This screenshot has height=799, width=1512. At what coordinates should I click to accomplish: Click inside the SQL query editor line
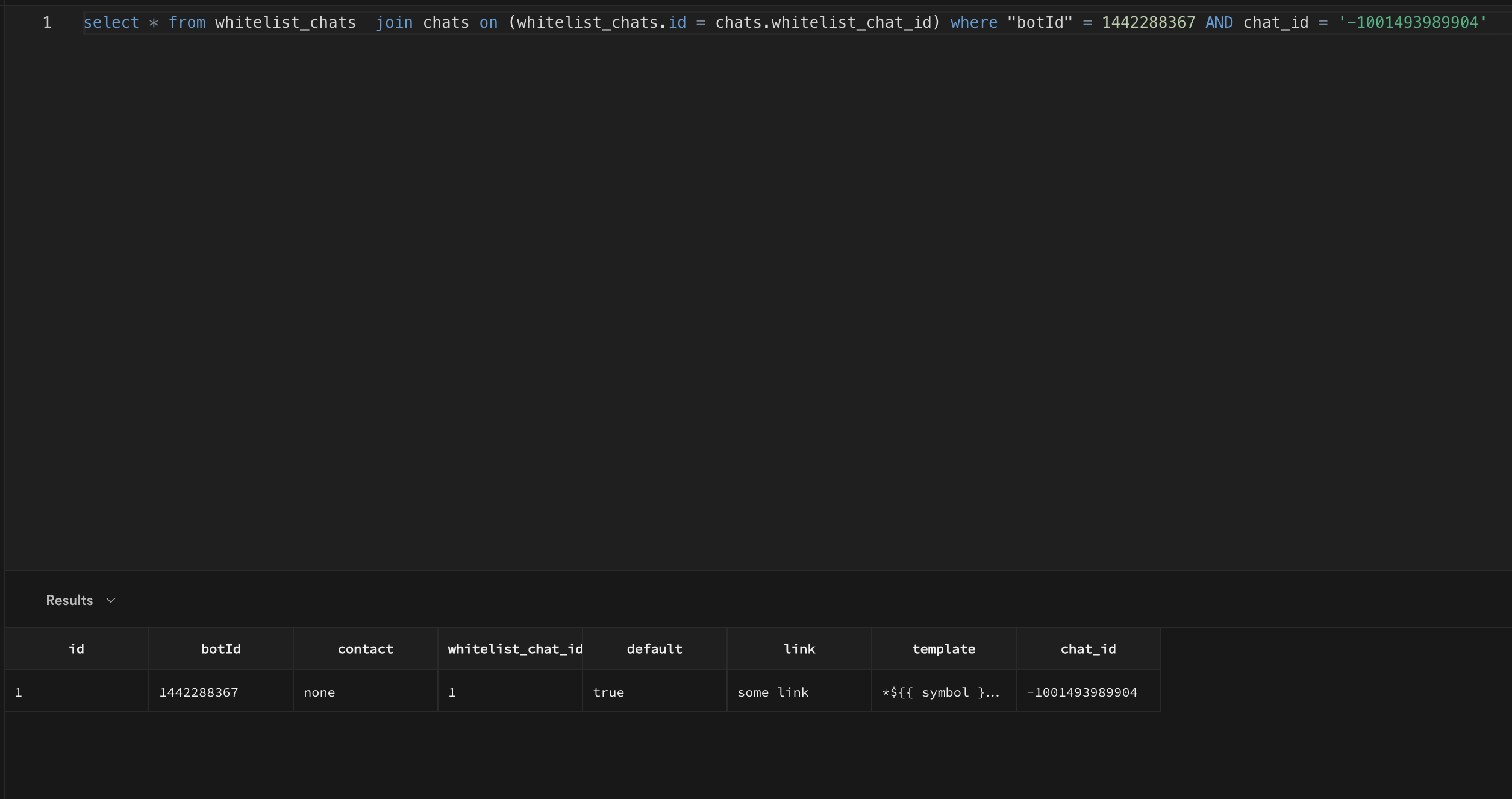[797, 23]
